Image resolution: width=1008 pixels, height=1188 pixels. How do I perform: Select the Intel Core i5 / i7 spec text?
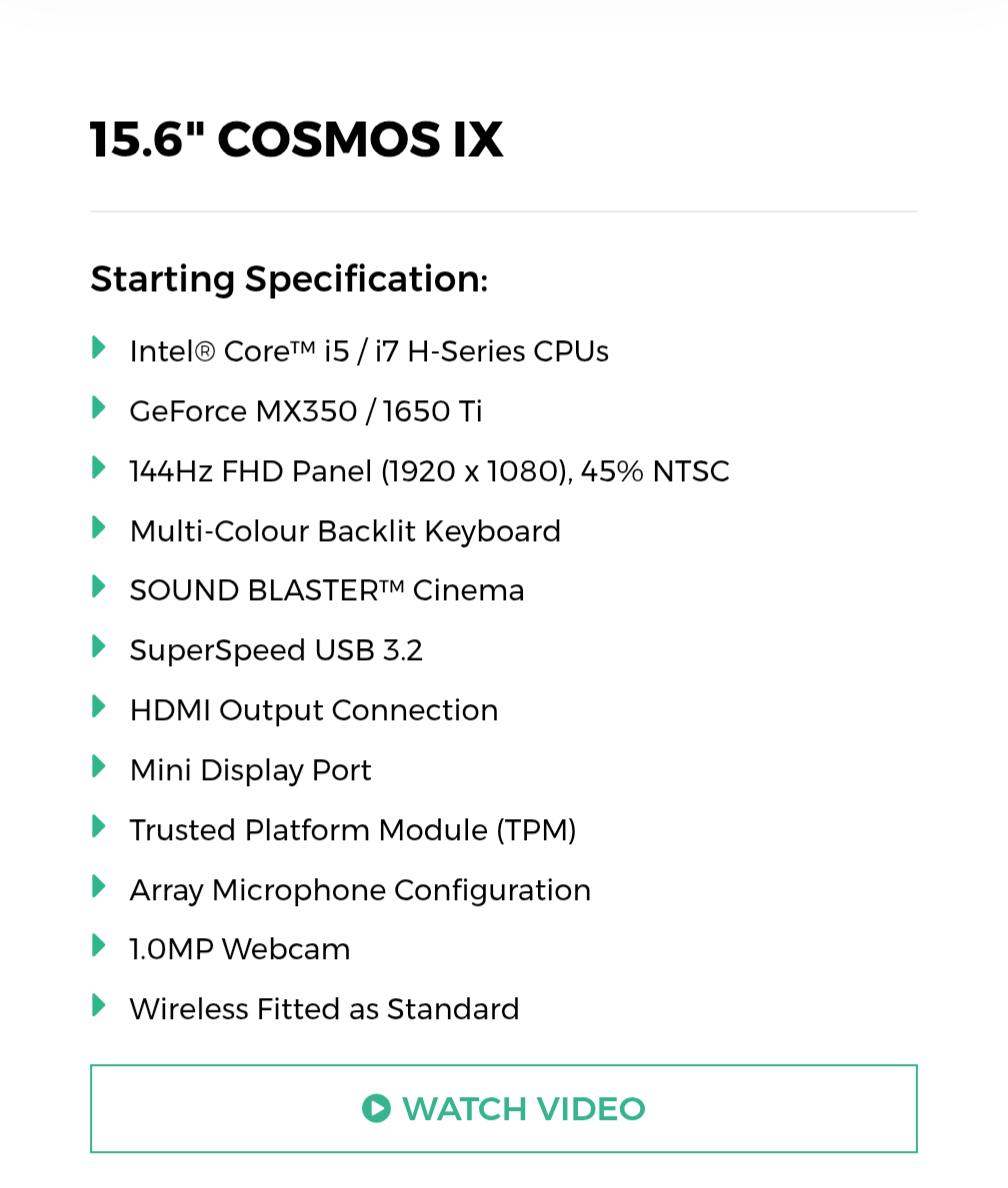pyautogui.click(x=369, y=352)
